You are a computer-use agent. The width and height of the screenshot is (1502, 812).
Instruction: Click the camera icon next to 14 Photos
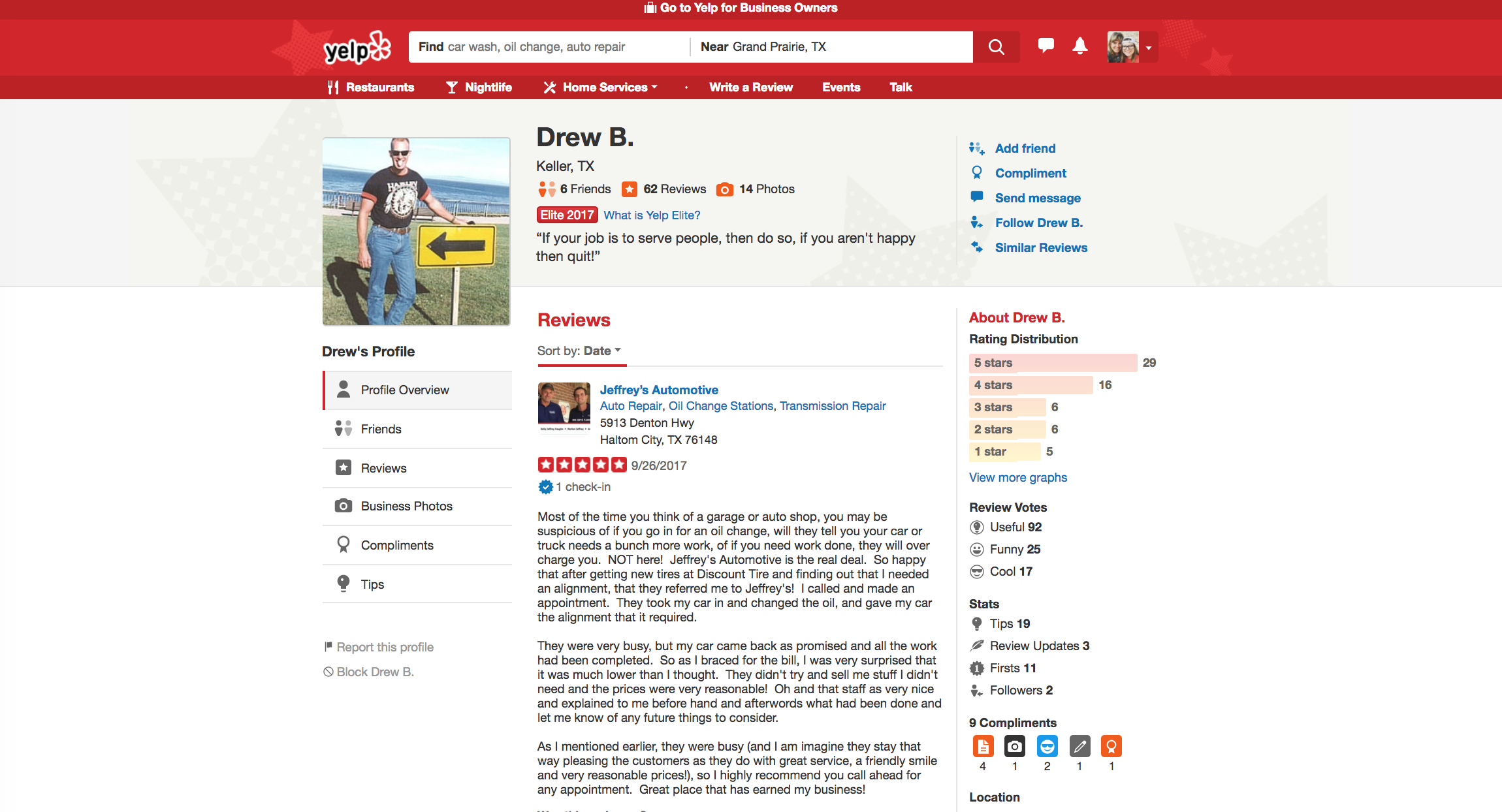pyautogui.click(x=724, y=189)
